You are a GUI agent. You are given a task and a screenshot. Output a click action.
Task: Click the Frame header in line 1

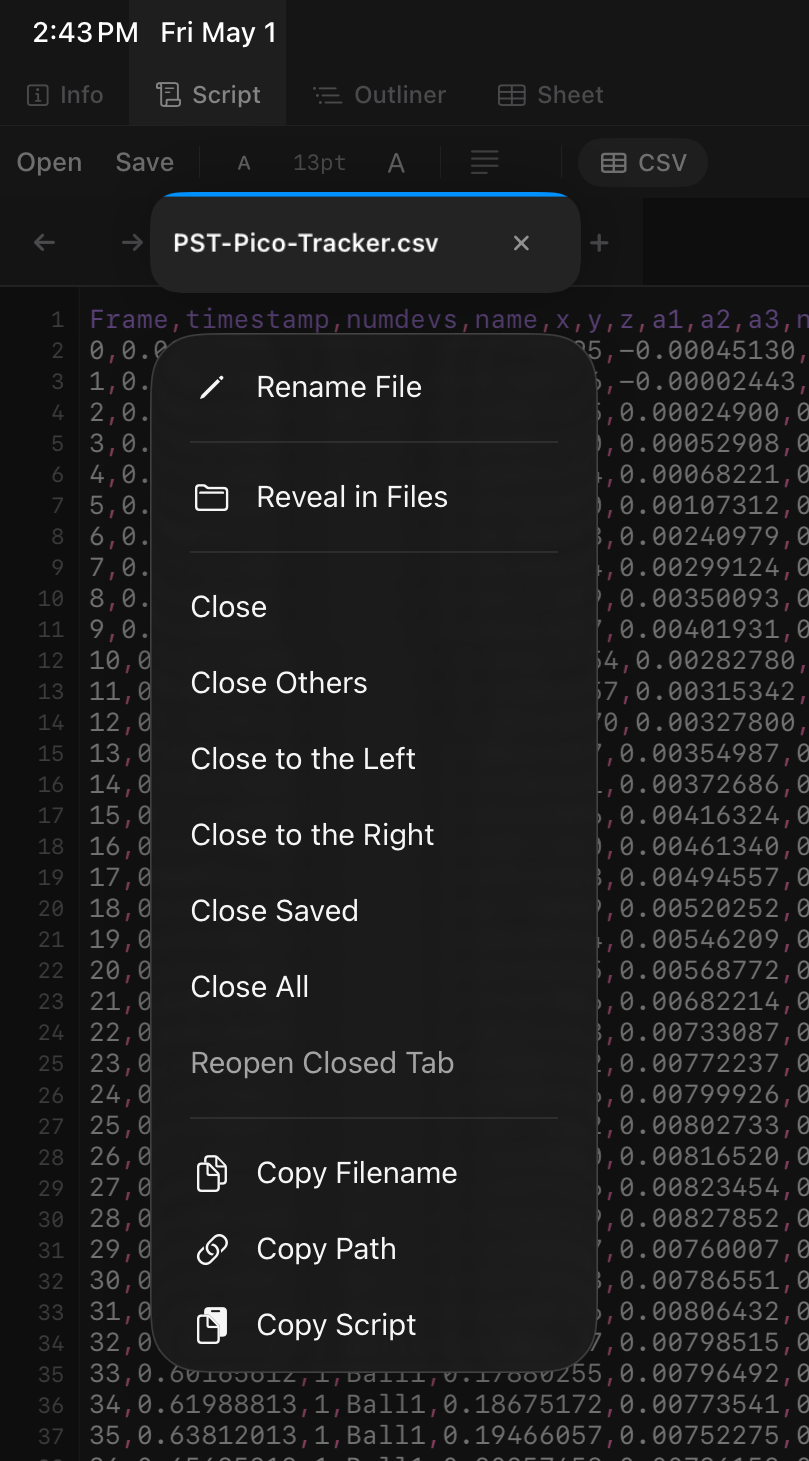point(129,320)
